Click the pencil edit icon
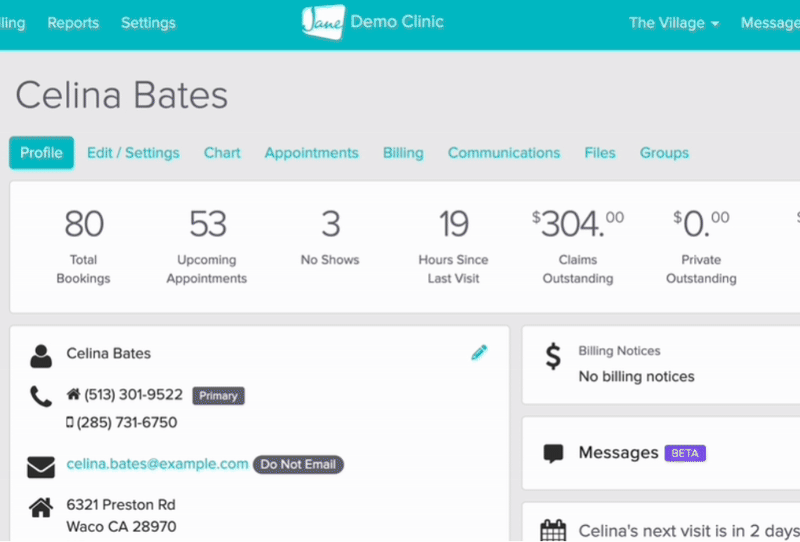The width and height of the screenshot is (800, 542). tap(479, 352)
